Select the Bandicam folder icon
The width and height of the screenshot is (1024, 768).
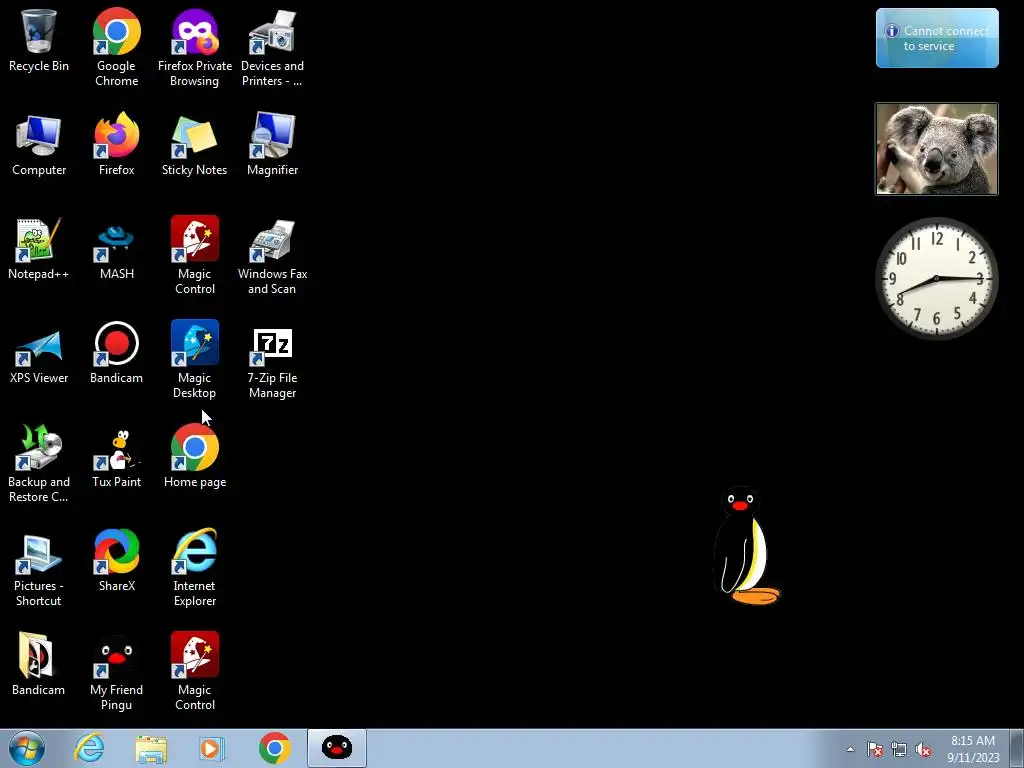39,664
